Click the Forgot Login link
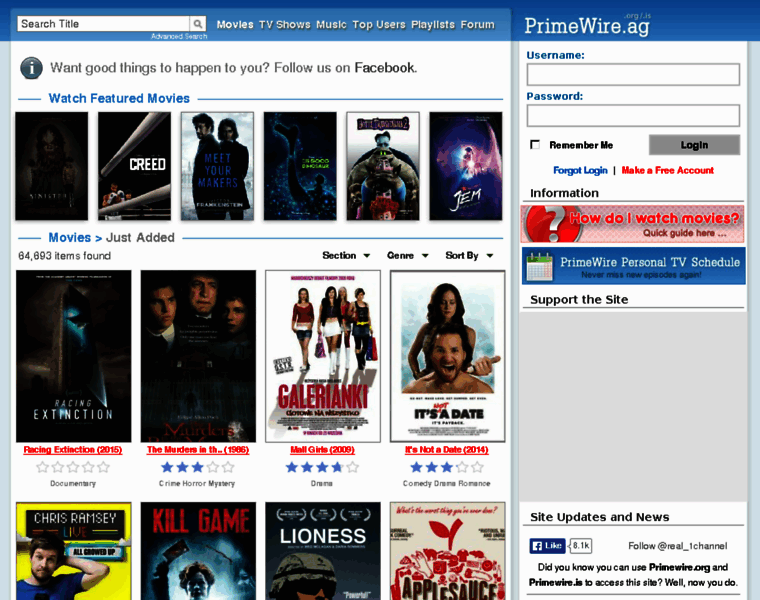This screenshot has height=600, width=760. [580, 170]
